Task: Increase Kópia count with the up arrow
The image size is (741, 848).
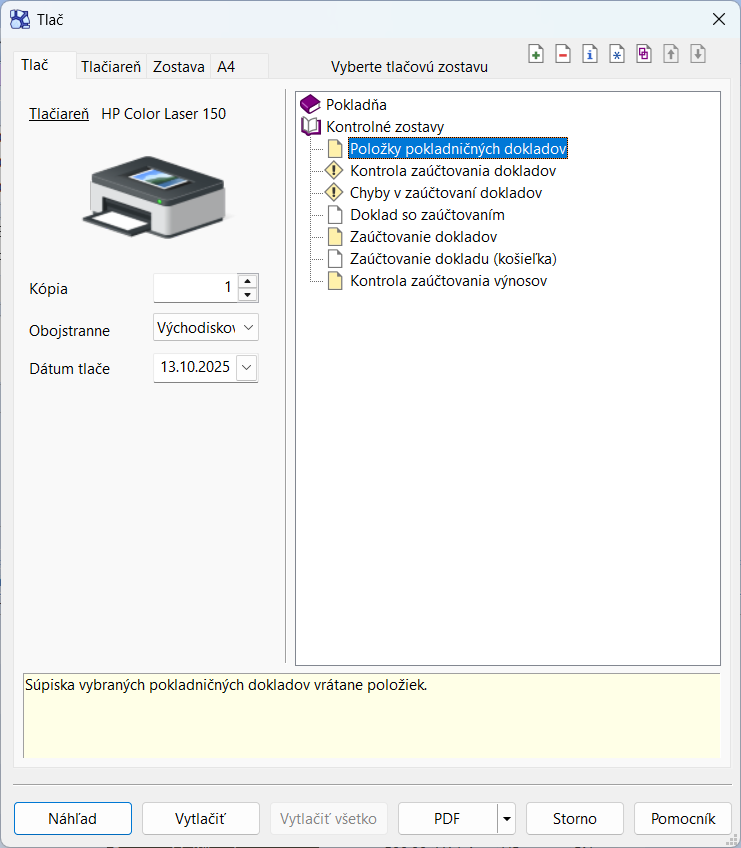Action: coord(248,282)
